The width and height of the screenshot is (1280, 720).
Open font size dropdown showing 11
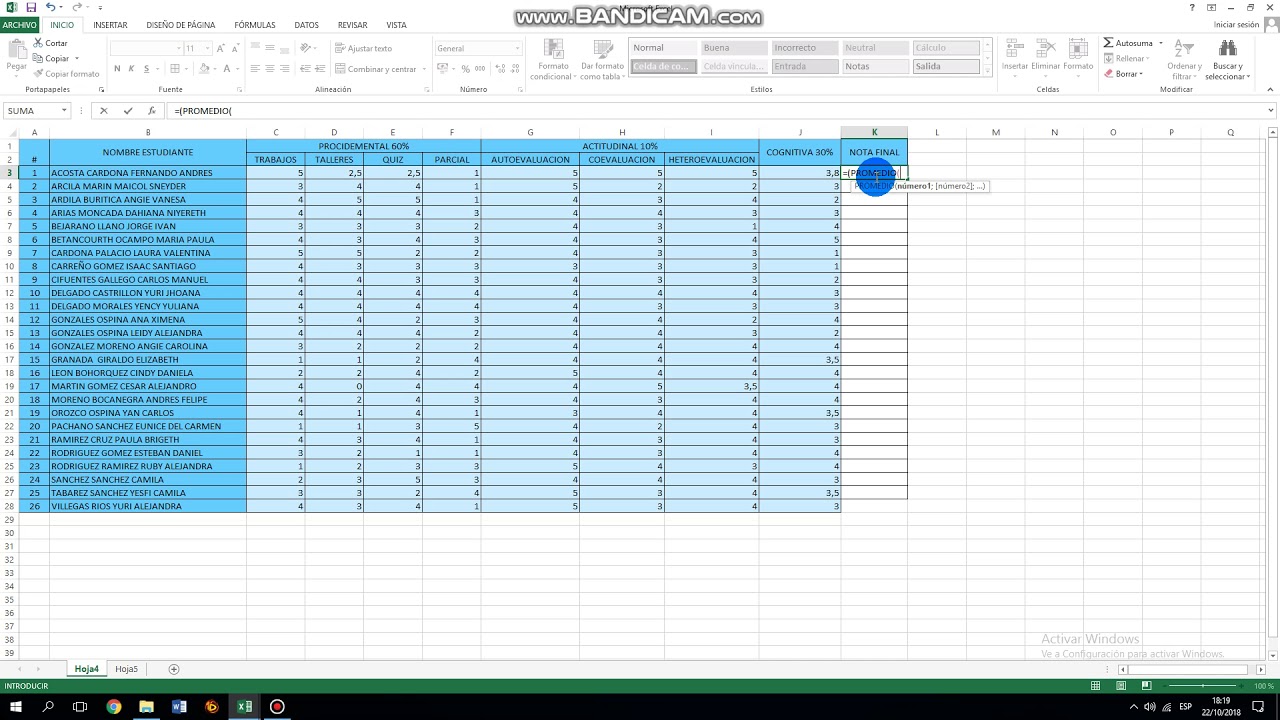point(207,48)
